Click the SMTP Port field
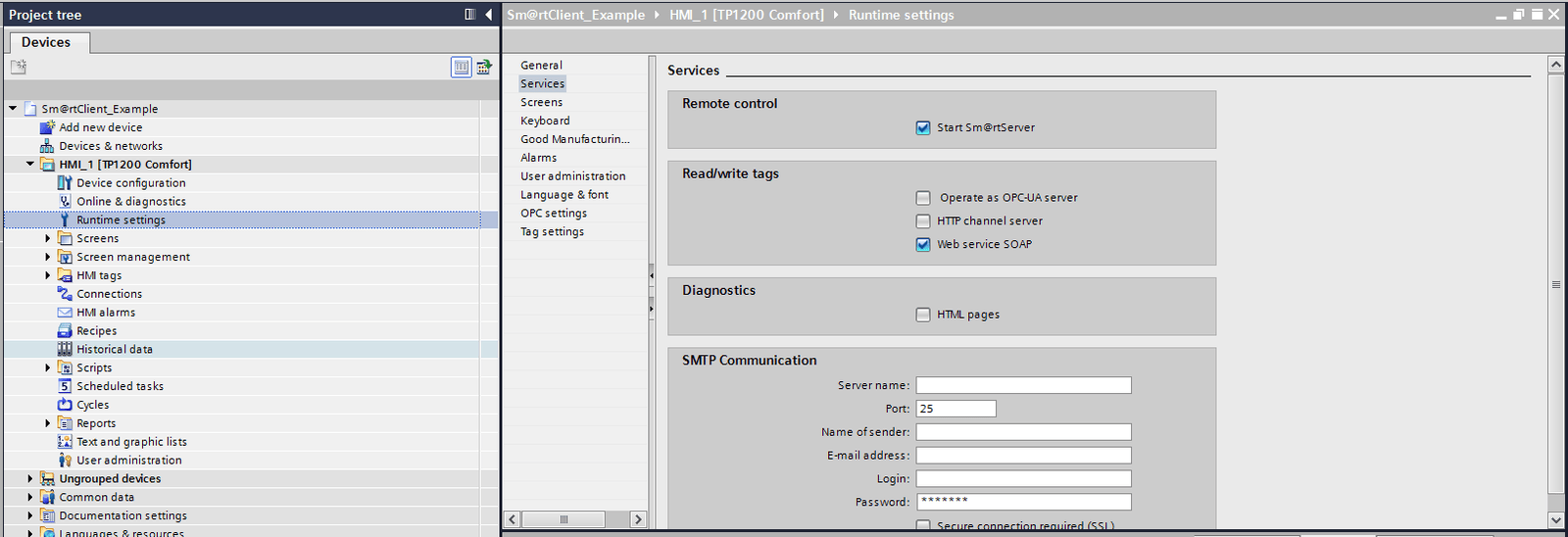Viewport: 1568px width, 537px height. point(956,409)
